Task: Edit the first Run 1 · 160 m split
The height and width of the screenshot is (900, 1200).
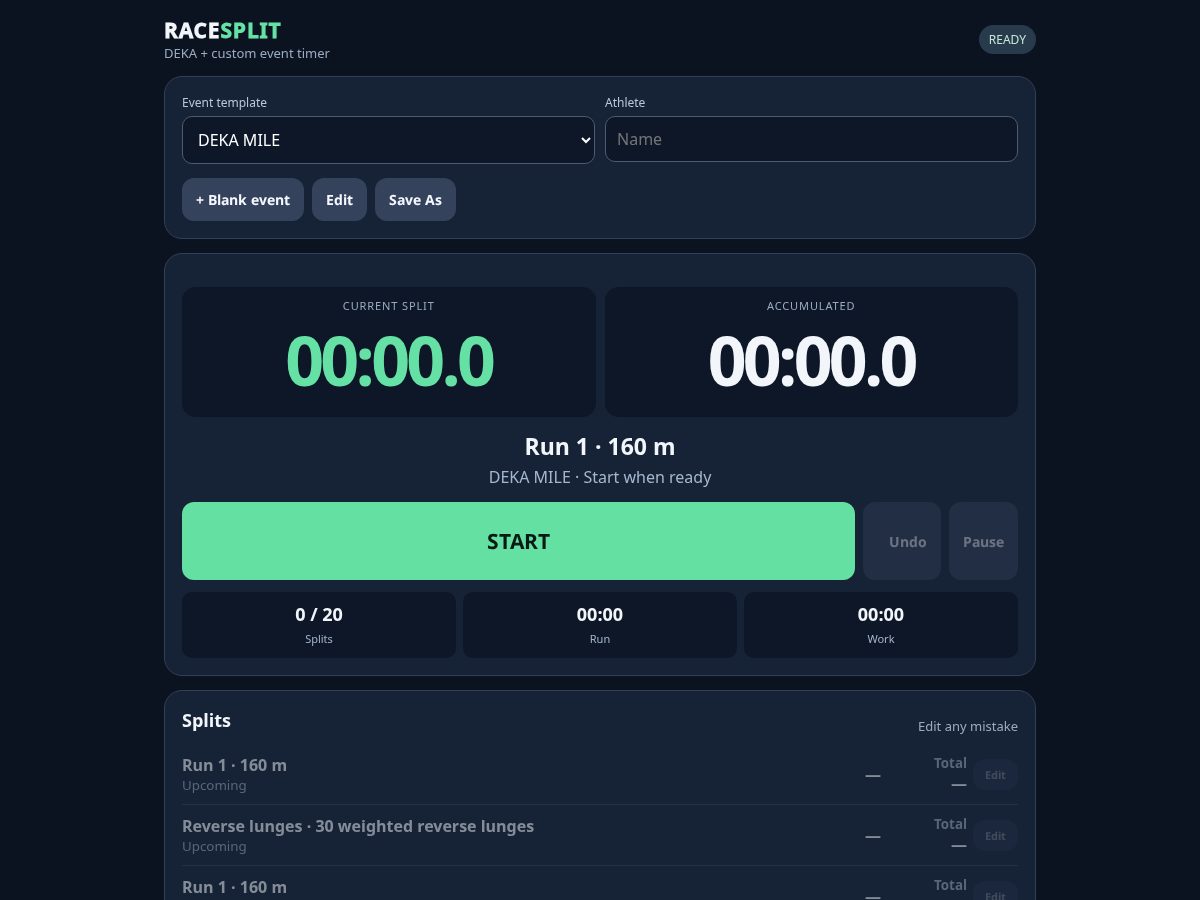Action: [x=995, y=775]
